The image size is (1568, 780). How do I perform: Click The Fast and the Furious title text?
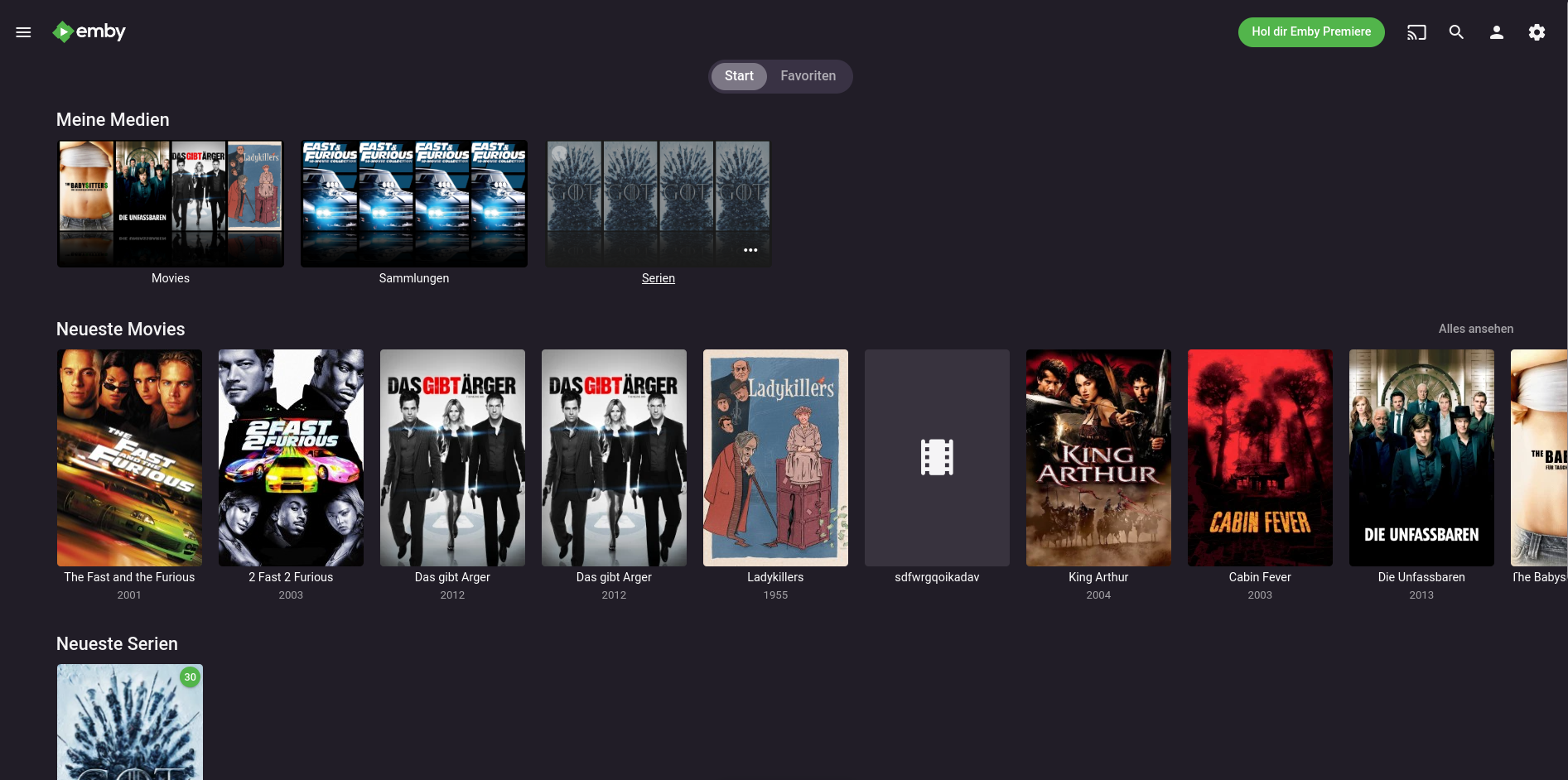click(x=129, y=577)
